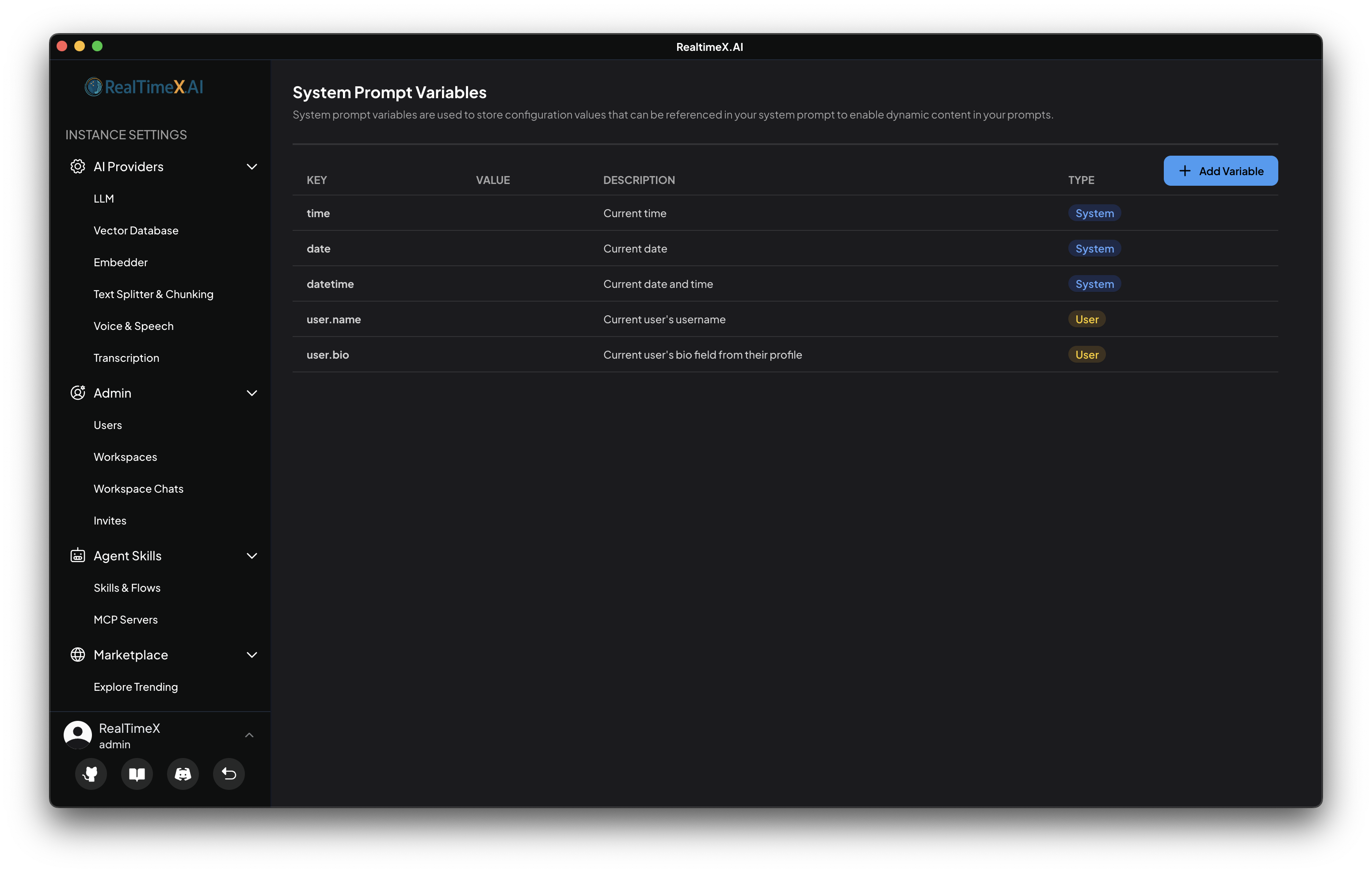Click the AI Providers gear icon
Screen dimensions: 1372x873
coord(77,166)
